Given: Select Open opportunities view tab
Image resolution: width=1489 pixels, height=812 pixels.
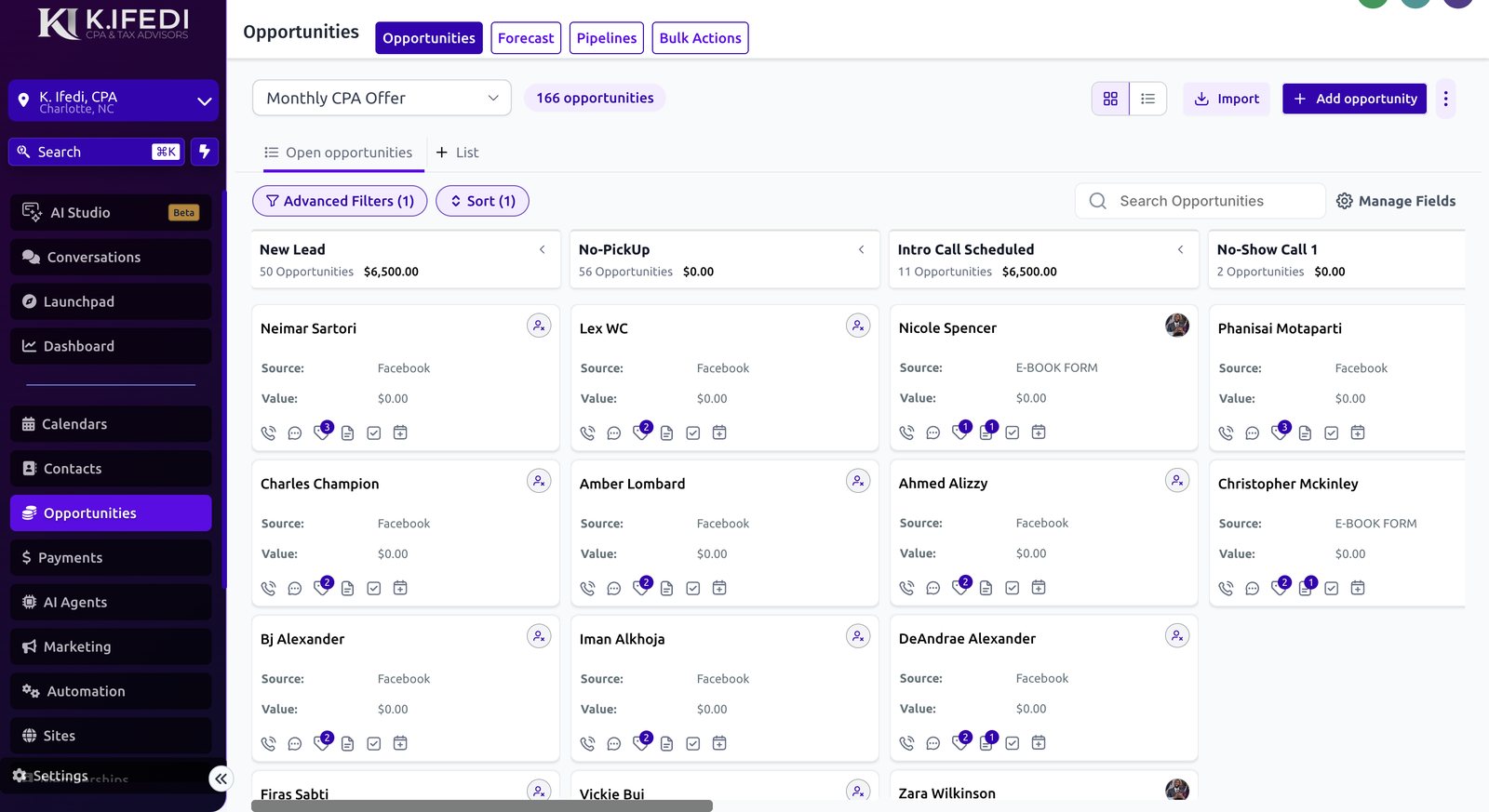Looking at the screenshot, I should point(339,153).
